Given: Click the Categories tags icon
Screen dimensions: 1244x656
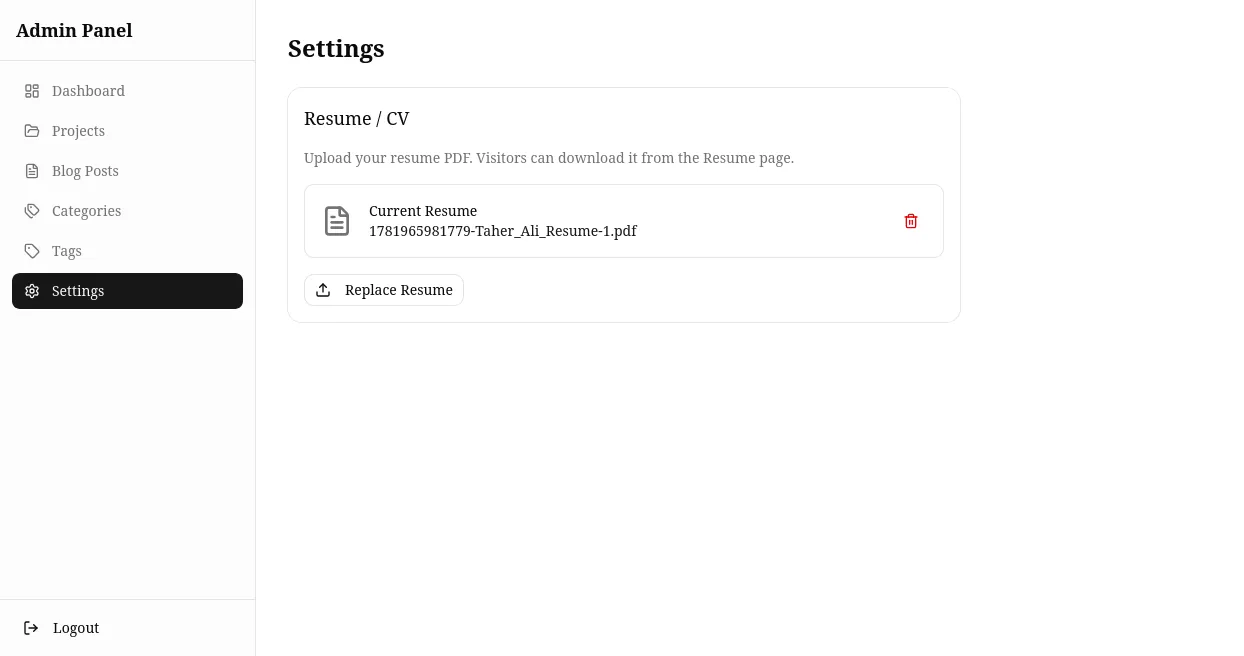Looking at the screenshot, I should tap(32, 211).
